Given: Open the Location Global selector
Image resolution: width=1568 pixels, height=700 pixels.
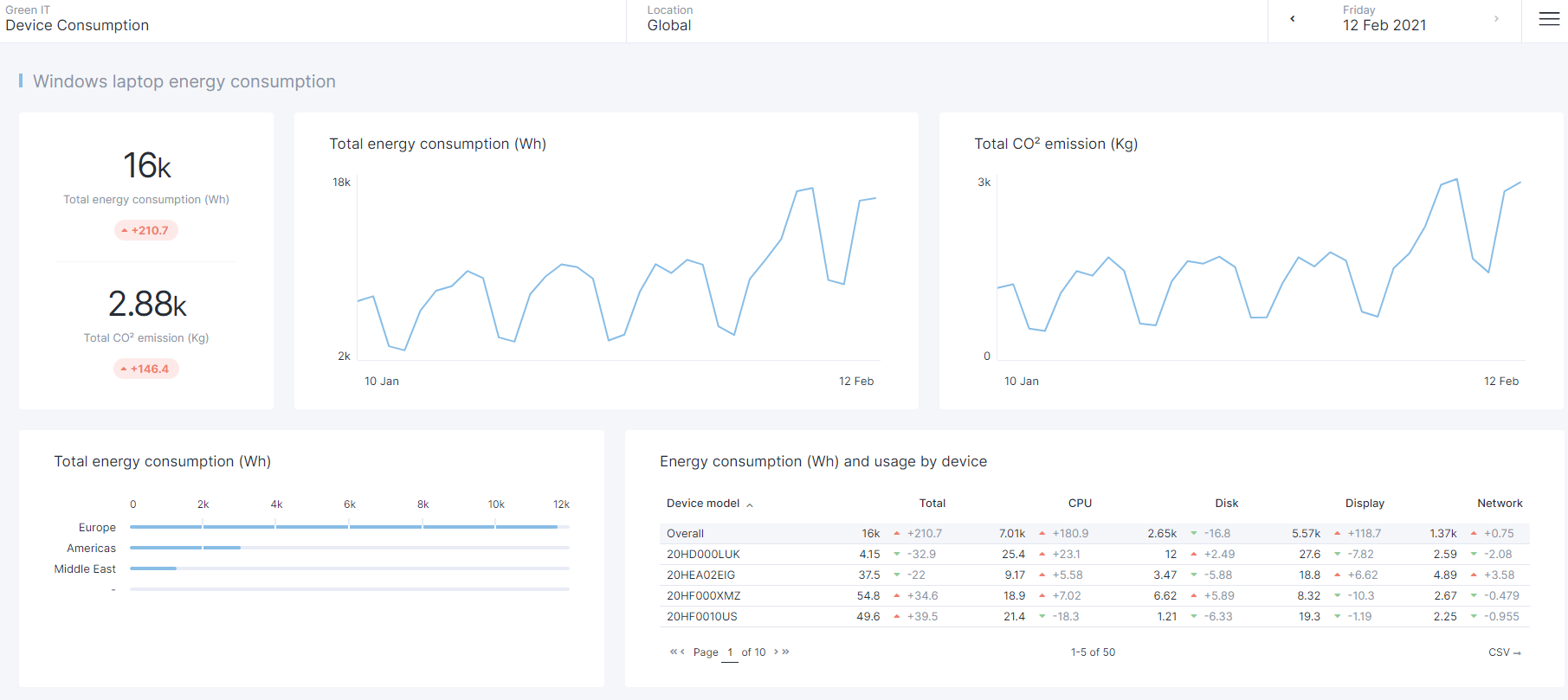Looking at the screenshot, I should (946, 21).
